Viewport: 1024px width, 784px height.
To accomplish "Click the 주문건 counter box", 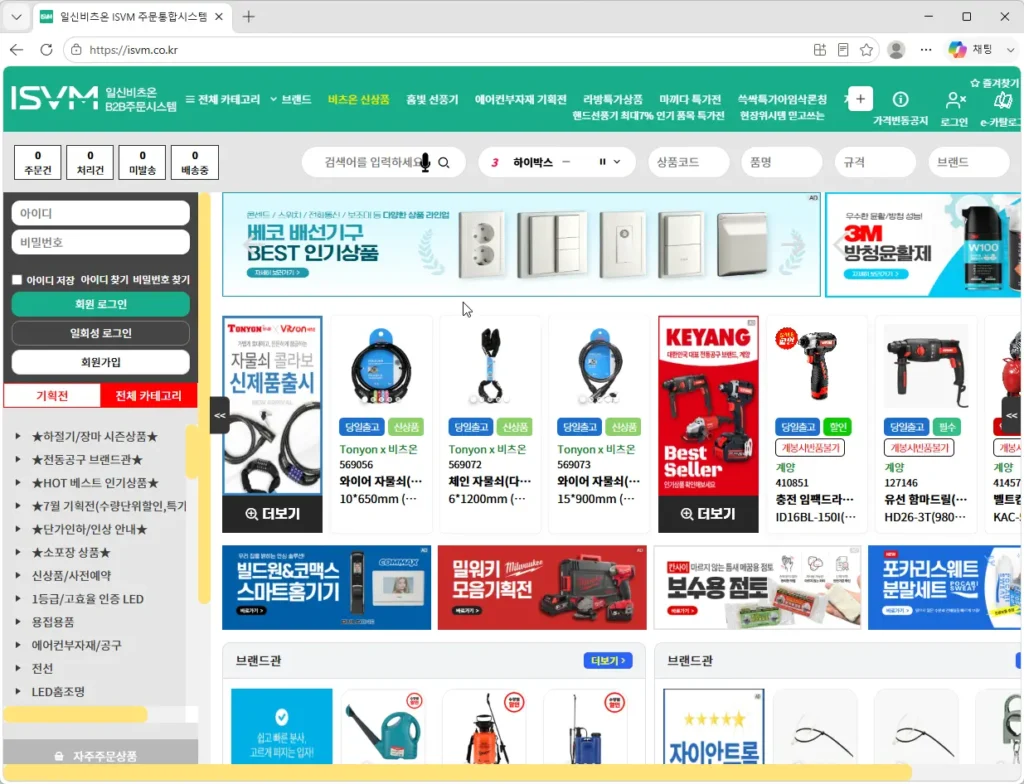I will point(38,162).
